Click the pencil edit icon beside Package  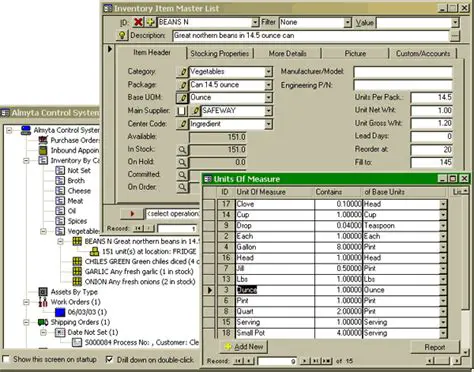pyautogui.click(x=182, y=85)
